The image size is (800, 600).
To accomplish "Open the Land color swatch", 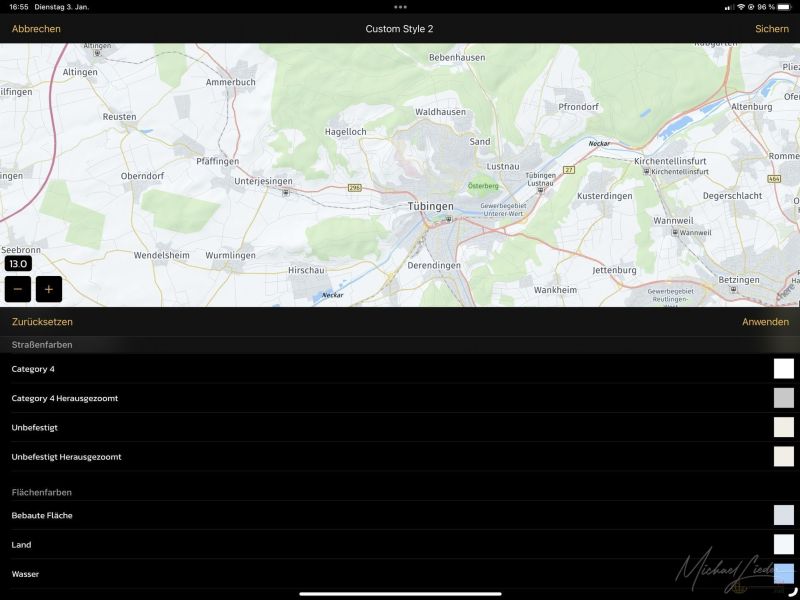I will [783, 544].
